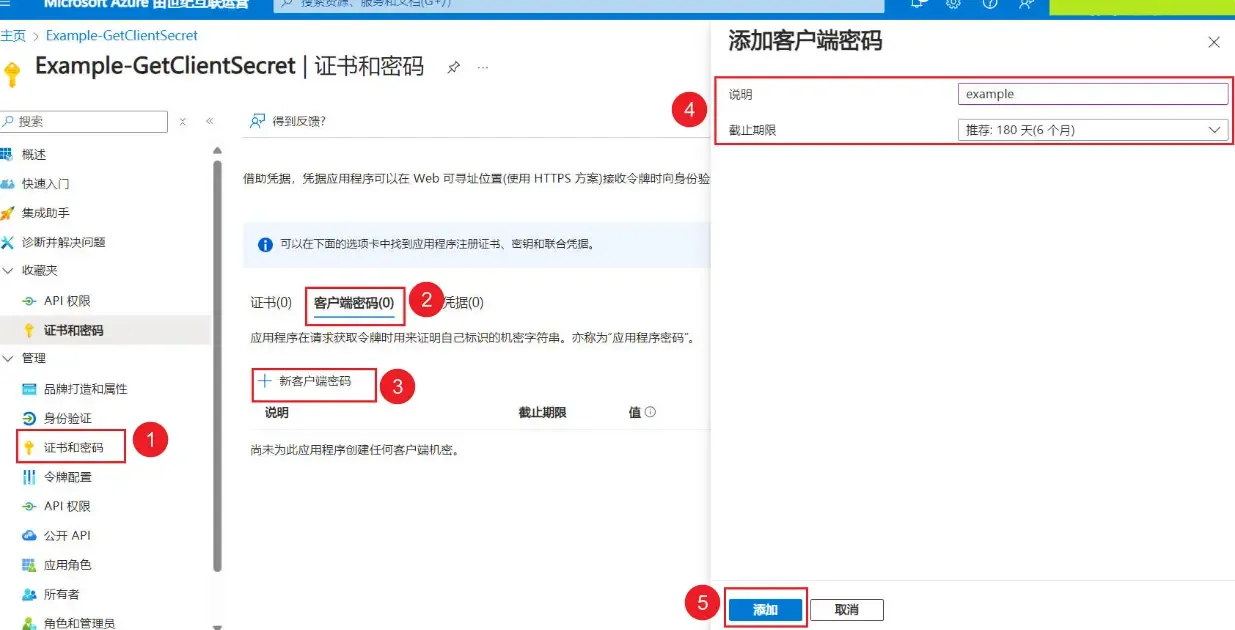
Task: Click the API 权限 icon under 收藏夹
Action: tap(29, 301)
